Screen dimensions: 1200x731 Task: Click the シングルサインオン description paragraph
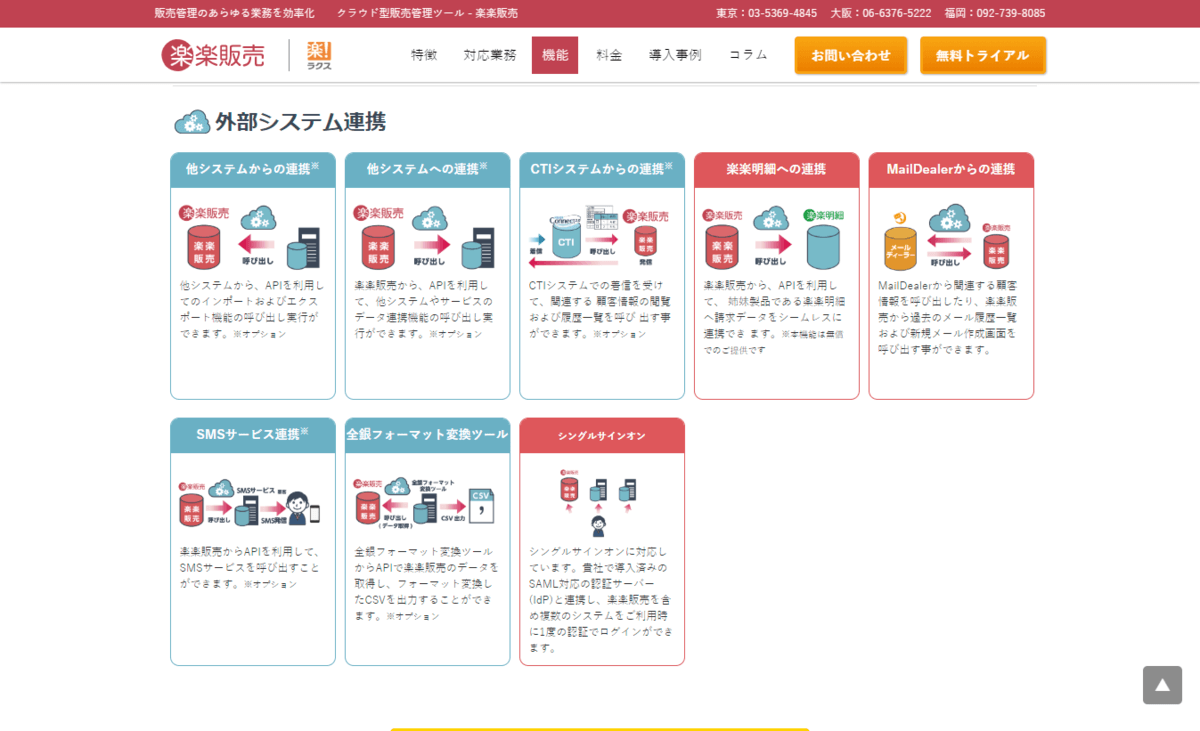tap(601, 600)
